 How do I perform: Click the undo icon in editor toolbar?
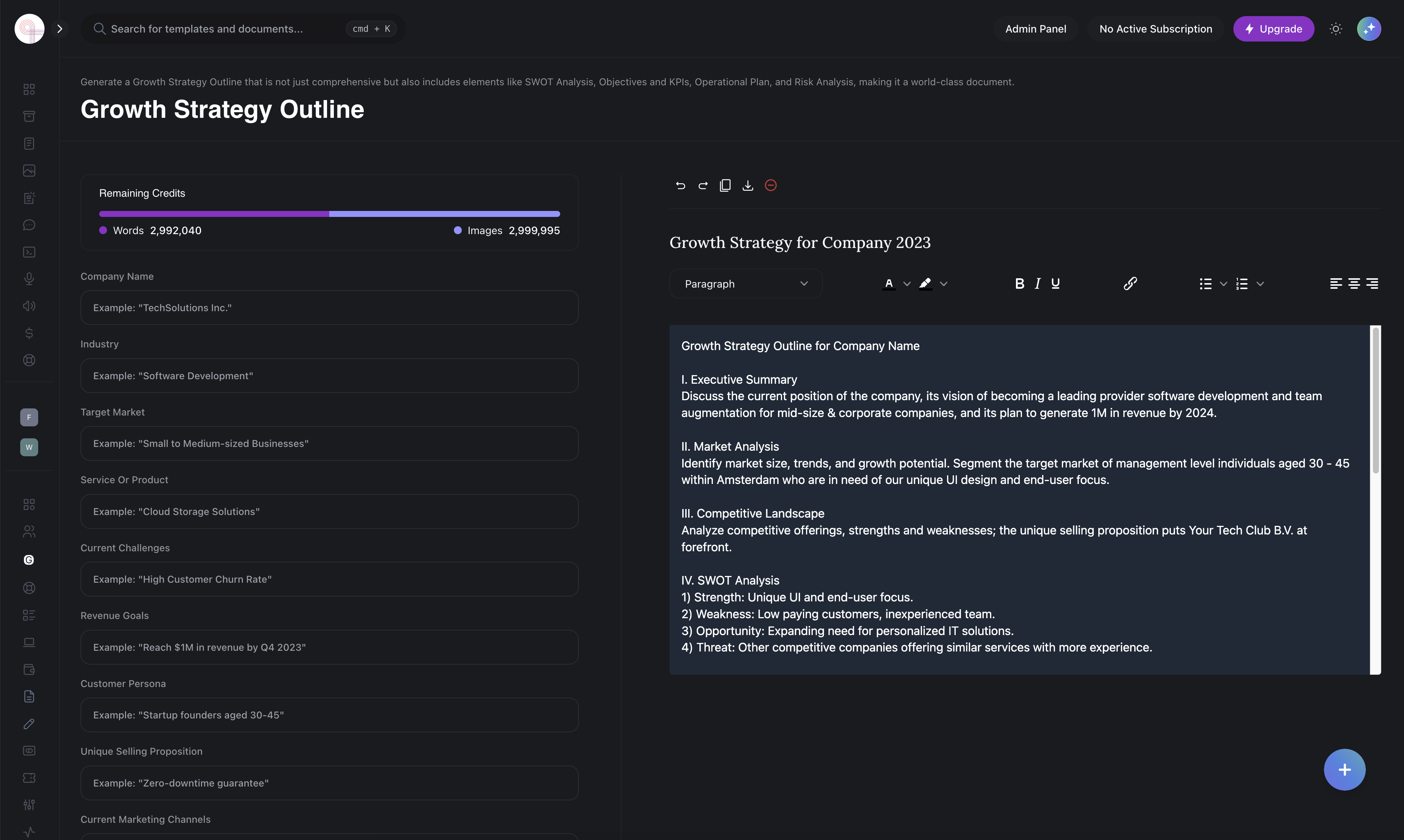click(x=680, y=186)
